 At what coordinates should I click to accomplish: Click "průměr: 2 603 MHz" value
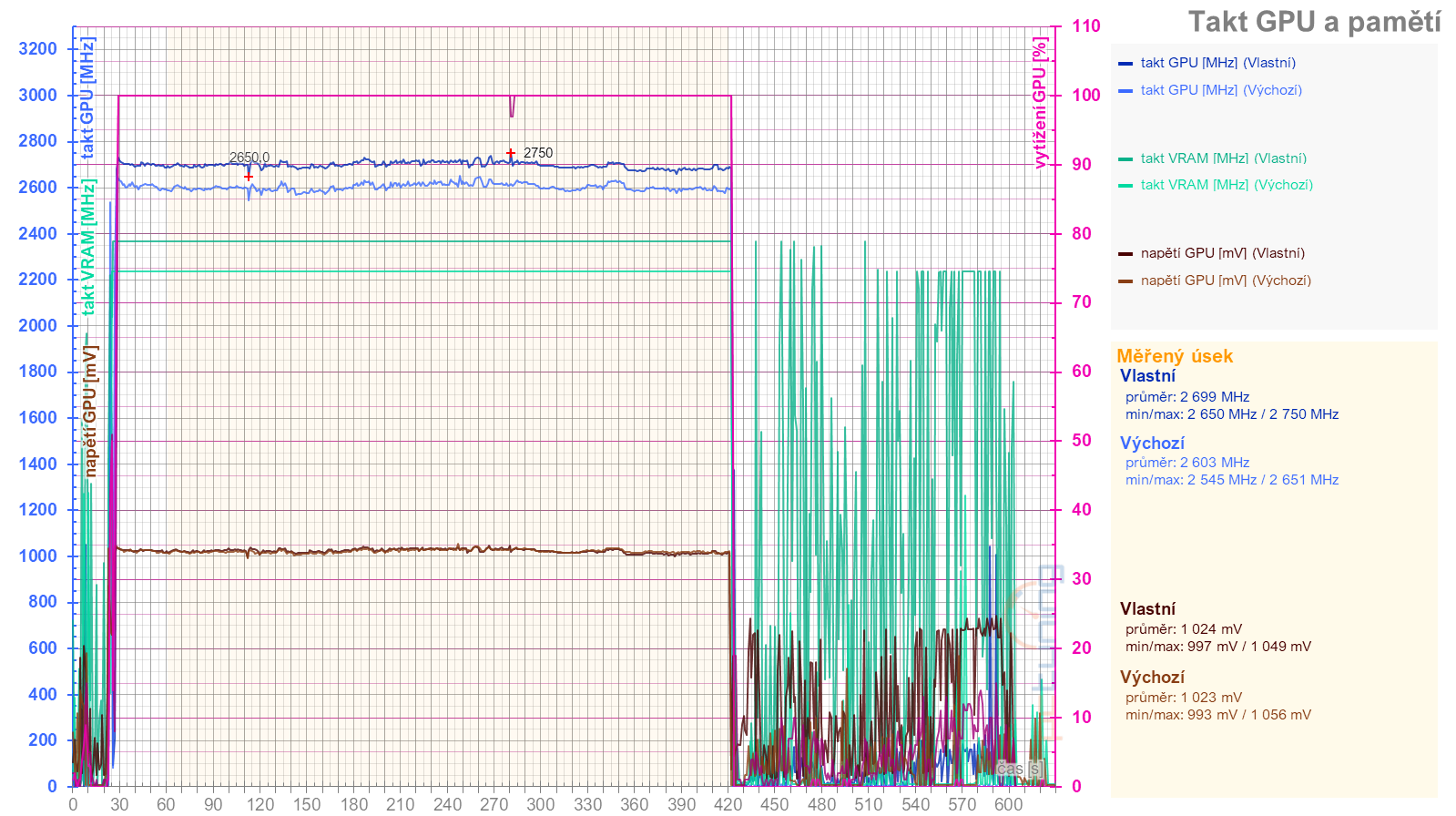[x=1187, y=463]
